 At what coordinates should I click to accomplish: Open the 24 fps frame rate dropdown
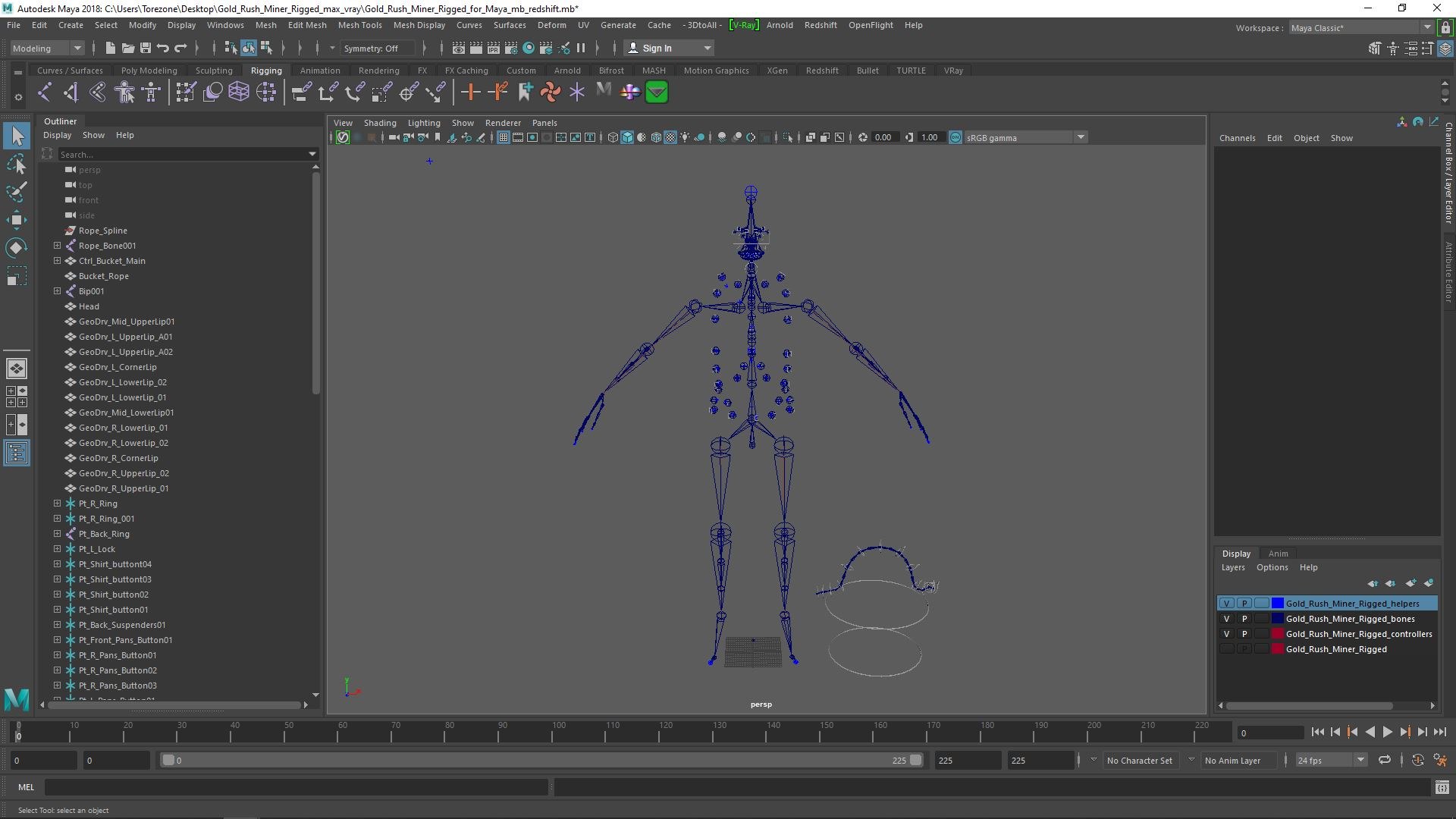[1331, 761]
